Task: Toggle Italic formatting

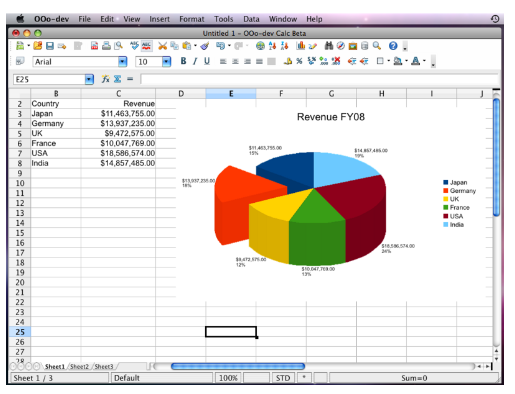Action: coord(195,61)
